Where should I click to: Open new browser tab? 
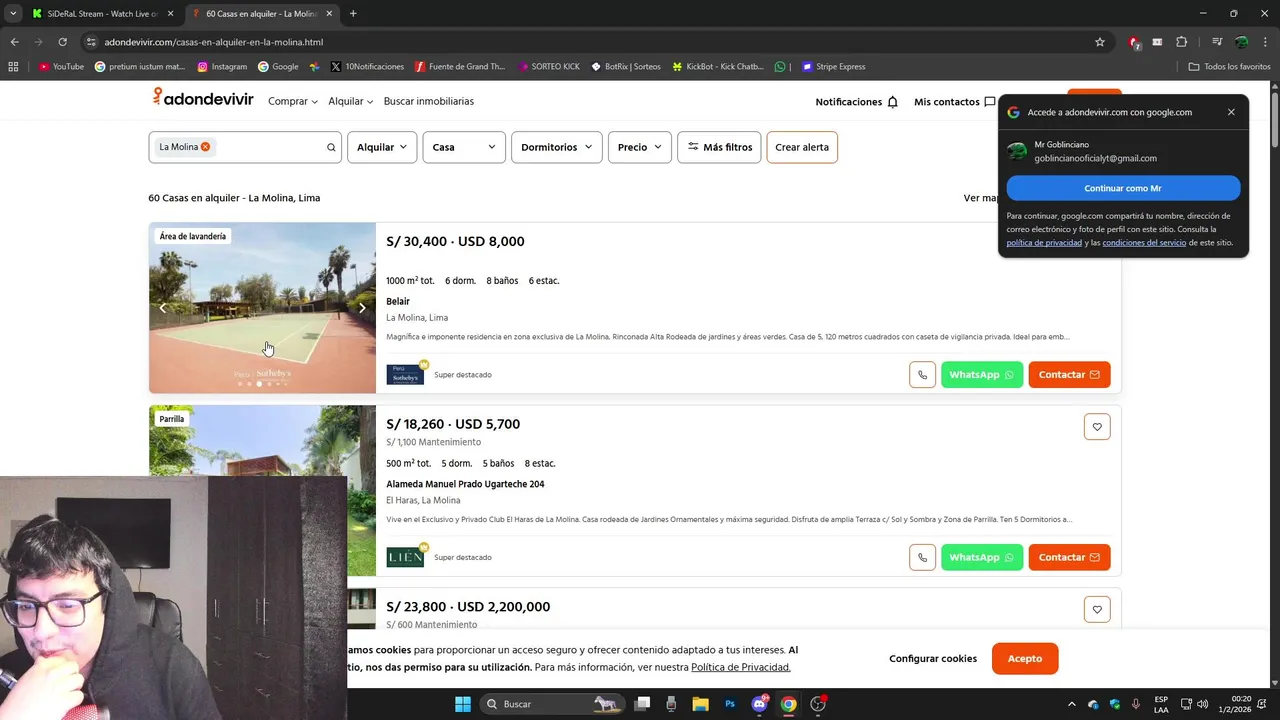point(353,14)
